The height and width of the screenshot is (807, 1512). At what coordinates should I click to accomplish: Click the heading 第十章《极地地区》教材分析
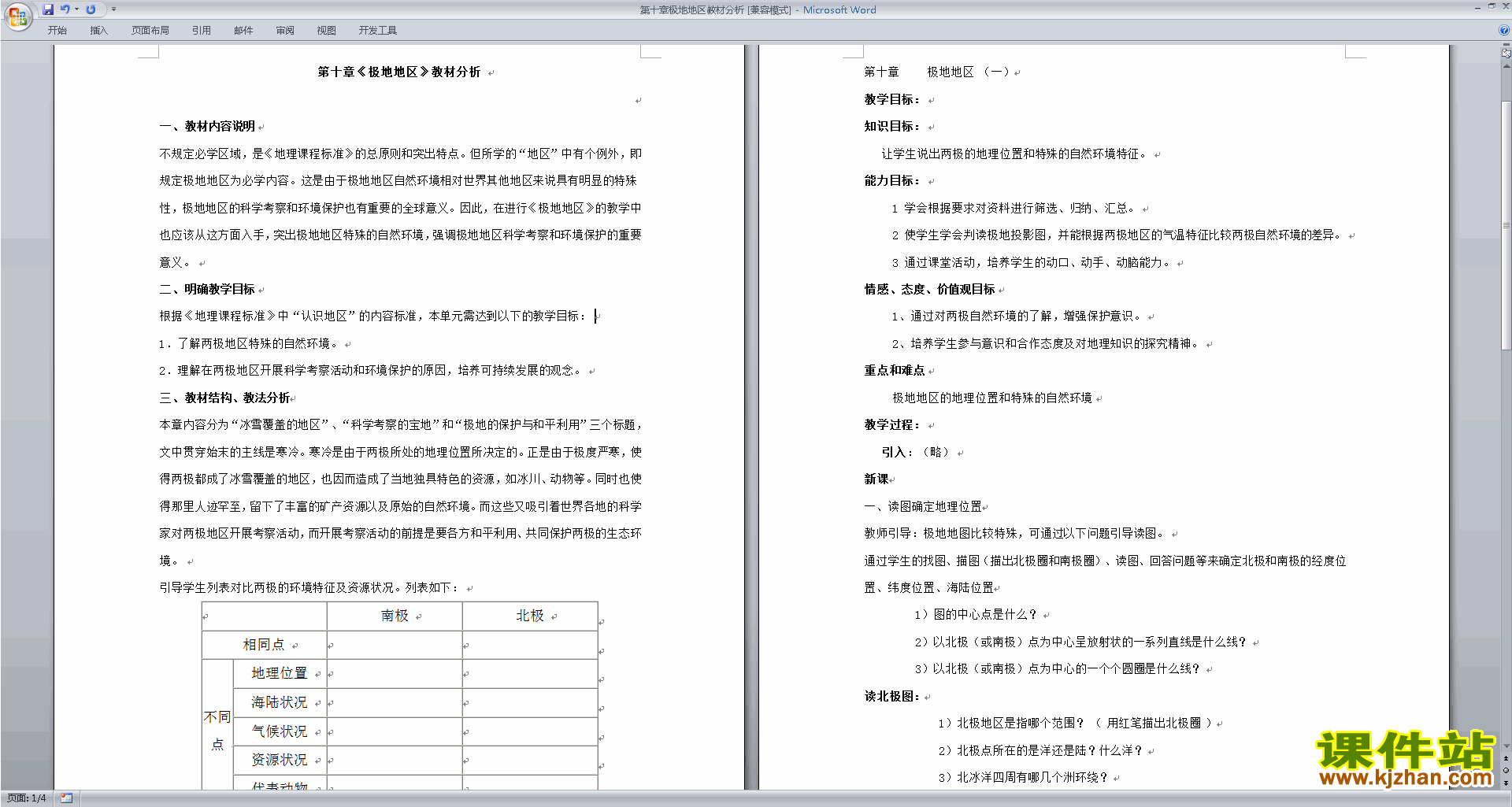399,72
